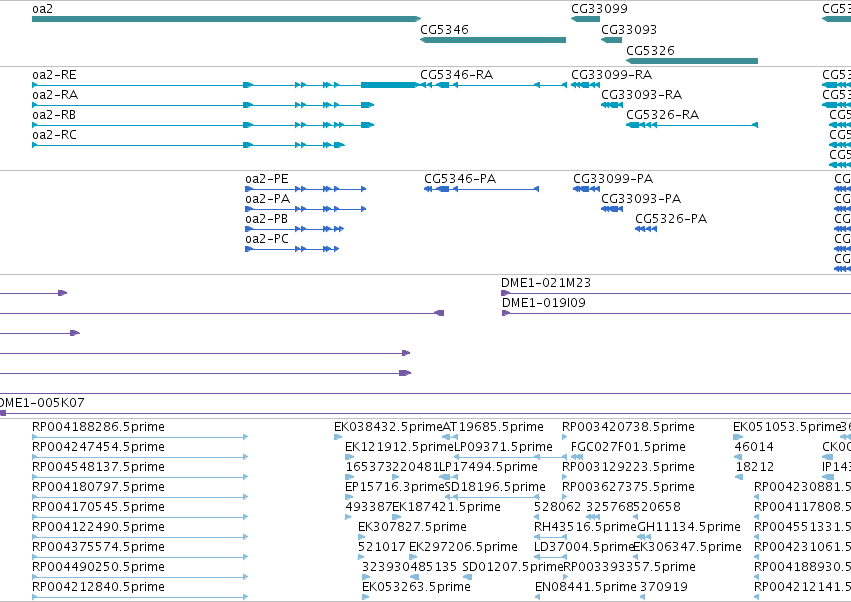Viewport: 851px width, 602px height.
Task: Select RP004375574.5prime EST
Action: [140, 556]
